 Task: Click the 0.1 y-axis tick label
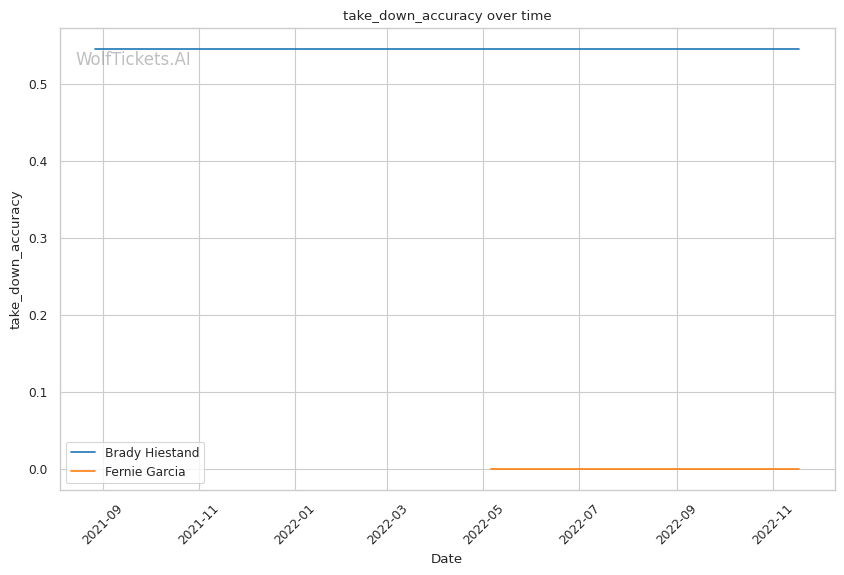[x=41, y=393]
